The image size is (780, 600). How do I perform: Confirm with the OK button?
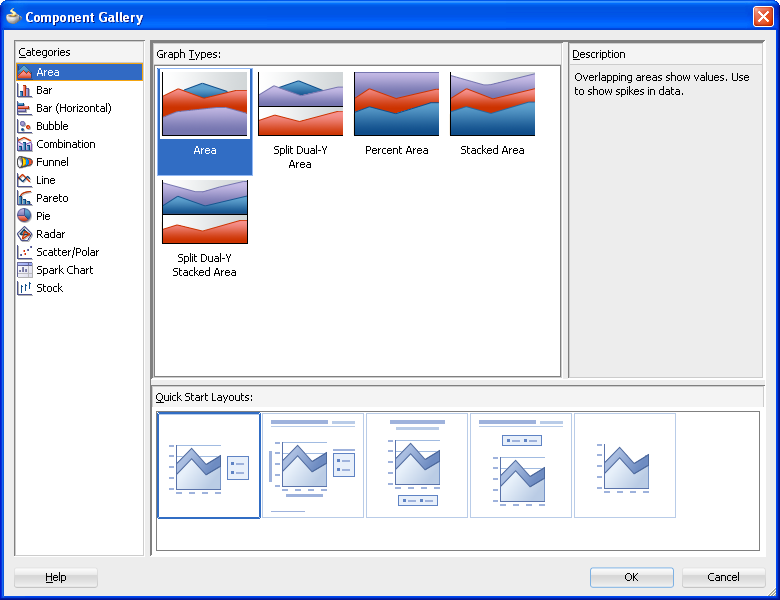coord(631,577)
